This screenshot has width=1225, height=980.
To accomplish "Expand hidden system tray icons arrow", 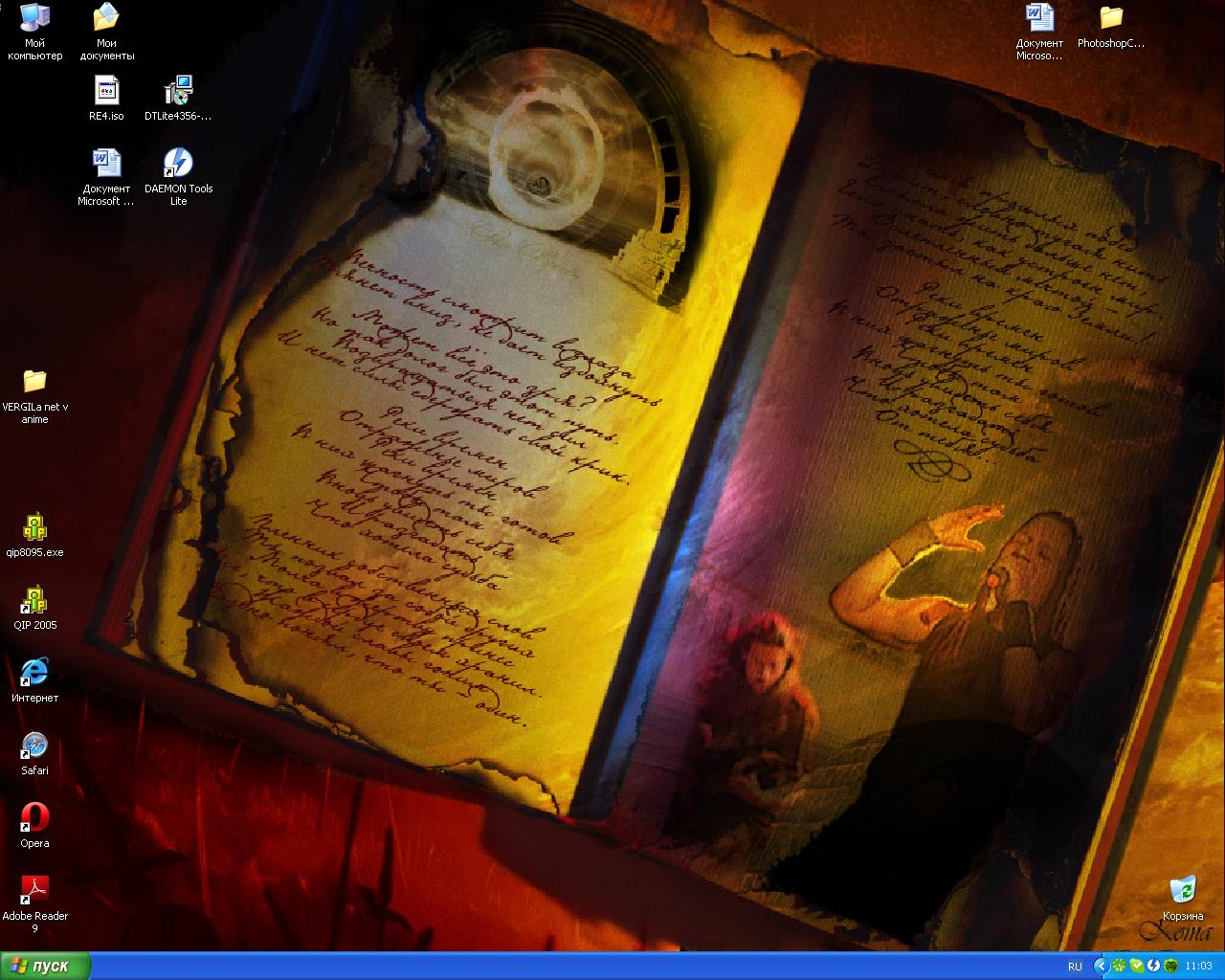I will tap(1101, 967).
